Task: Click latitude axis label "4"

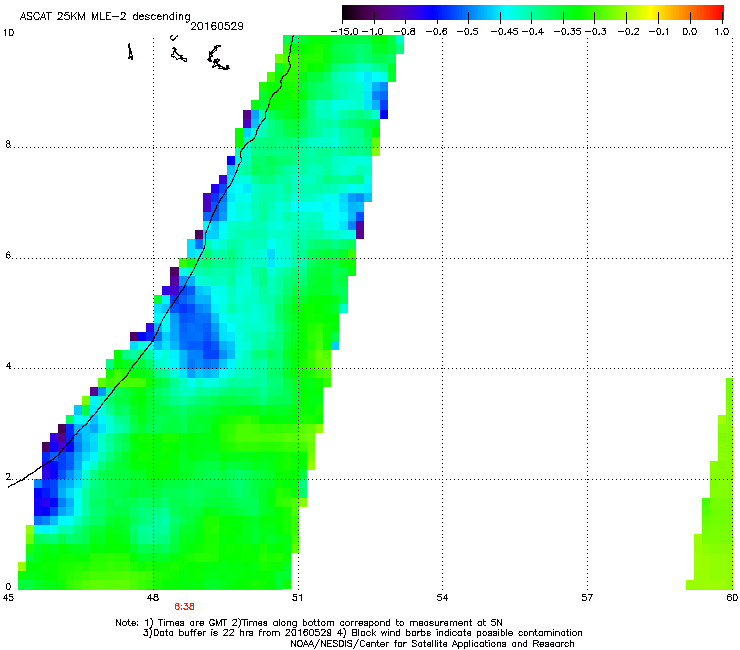Action: [8, 366]
